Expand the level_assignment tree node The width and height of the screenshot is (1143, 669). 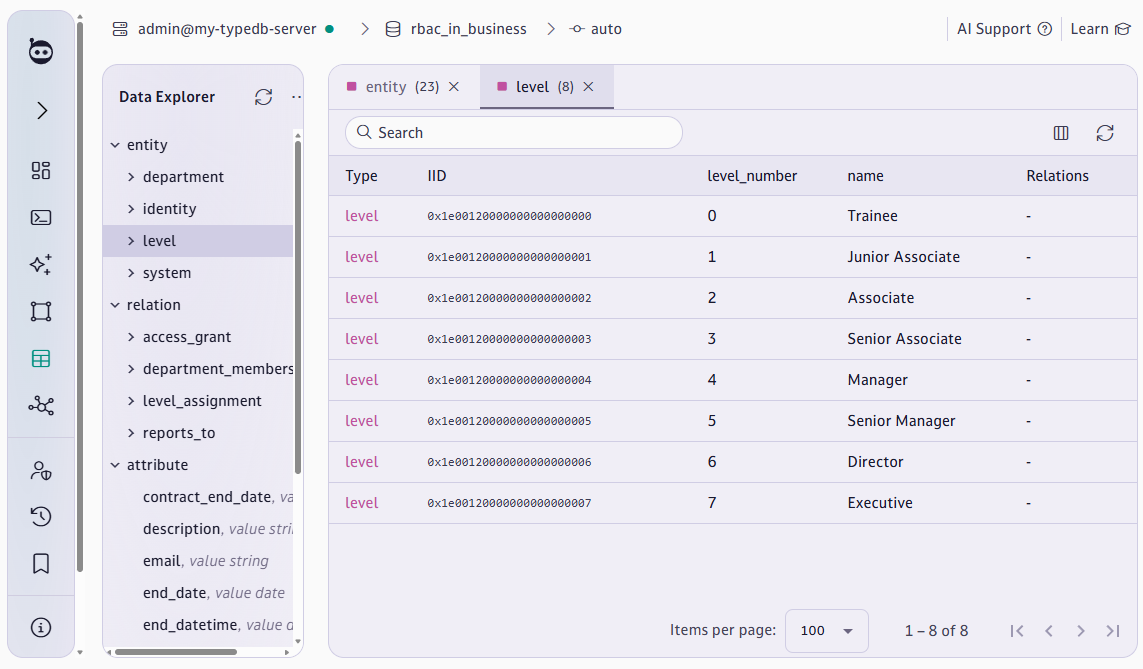click(x=131, y=402)
